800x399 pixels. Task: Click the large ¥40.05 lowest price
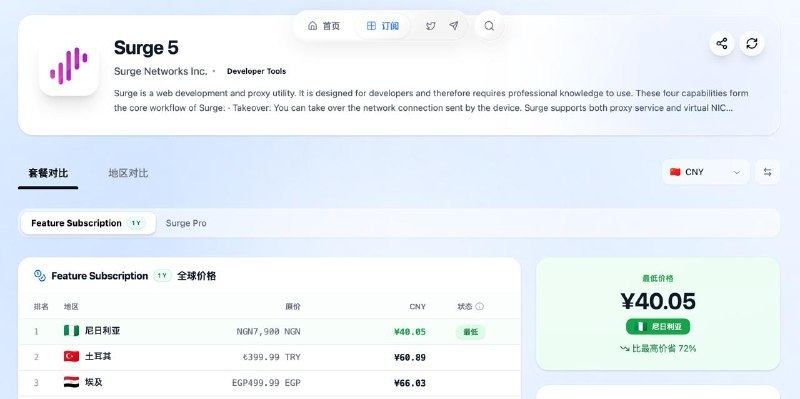tap(658, 302)
